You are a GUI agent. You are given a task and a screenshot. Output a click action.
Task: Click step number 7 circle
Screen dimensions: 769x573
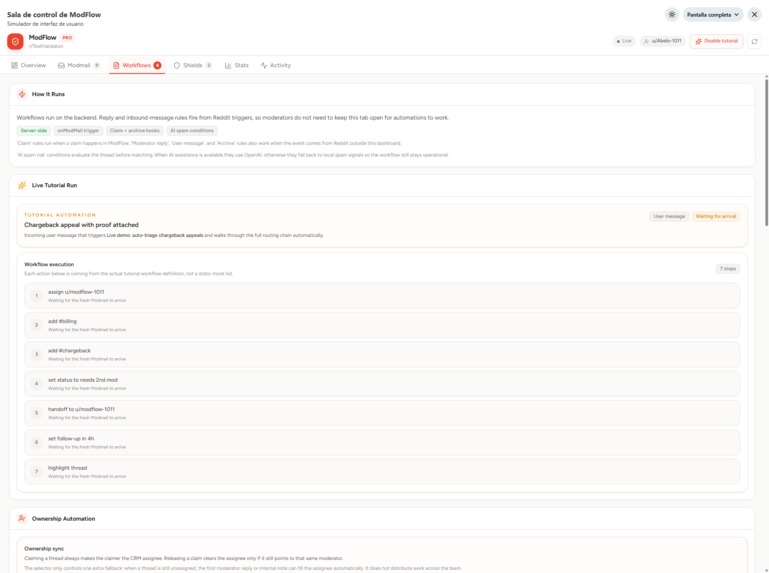point(36,471)
